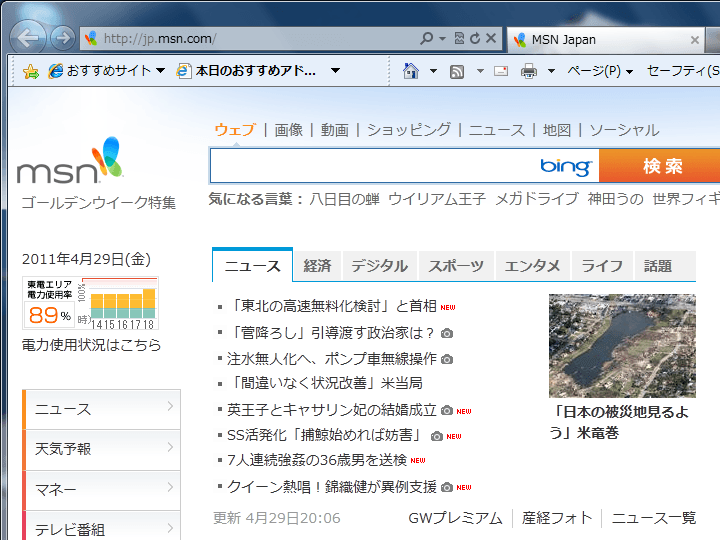Image resolution: width=720 pixels, height=540 pixels.
Task: Select the ショッピング search category
Action: 409,130
